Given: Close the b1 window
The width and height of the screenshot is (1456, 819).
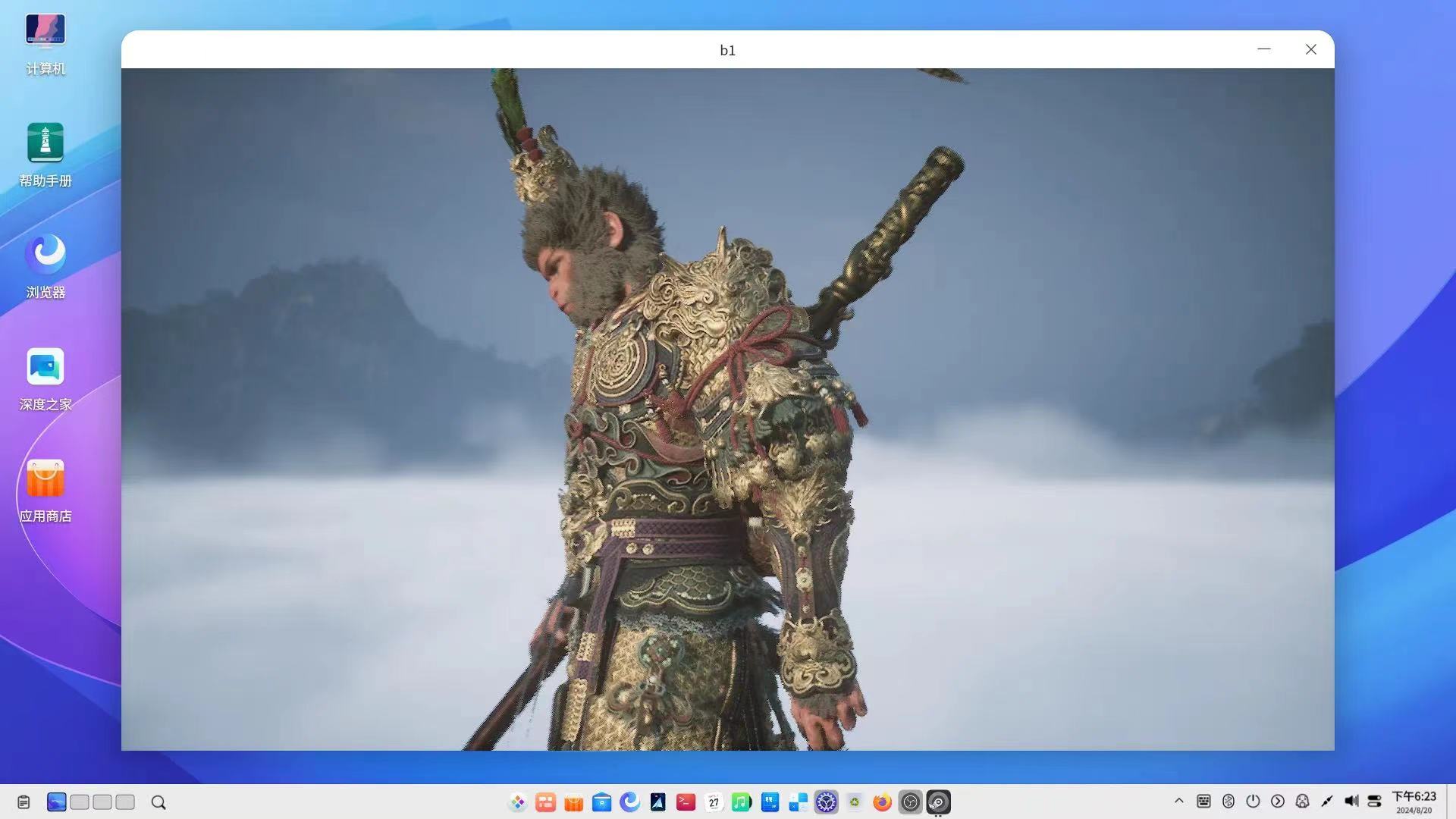Looking at the screenshot, I should pyautogui.click(x=1311, y=49).
